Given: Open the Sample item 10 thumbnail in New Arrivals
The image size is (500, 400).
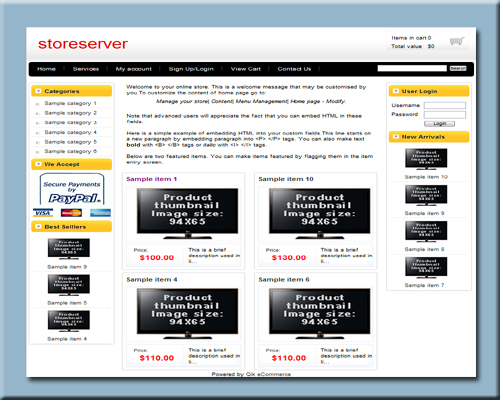Looking at the screenshot, I should [426, 159].
